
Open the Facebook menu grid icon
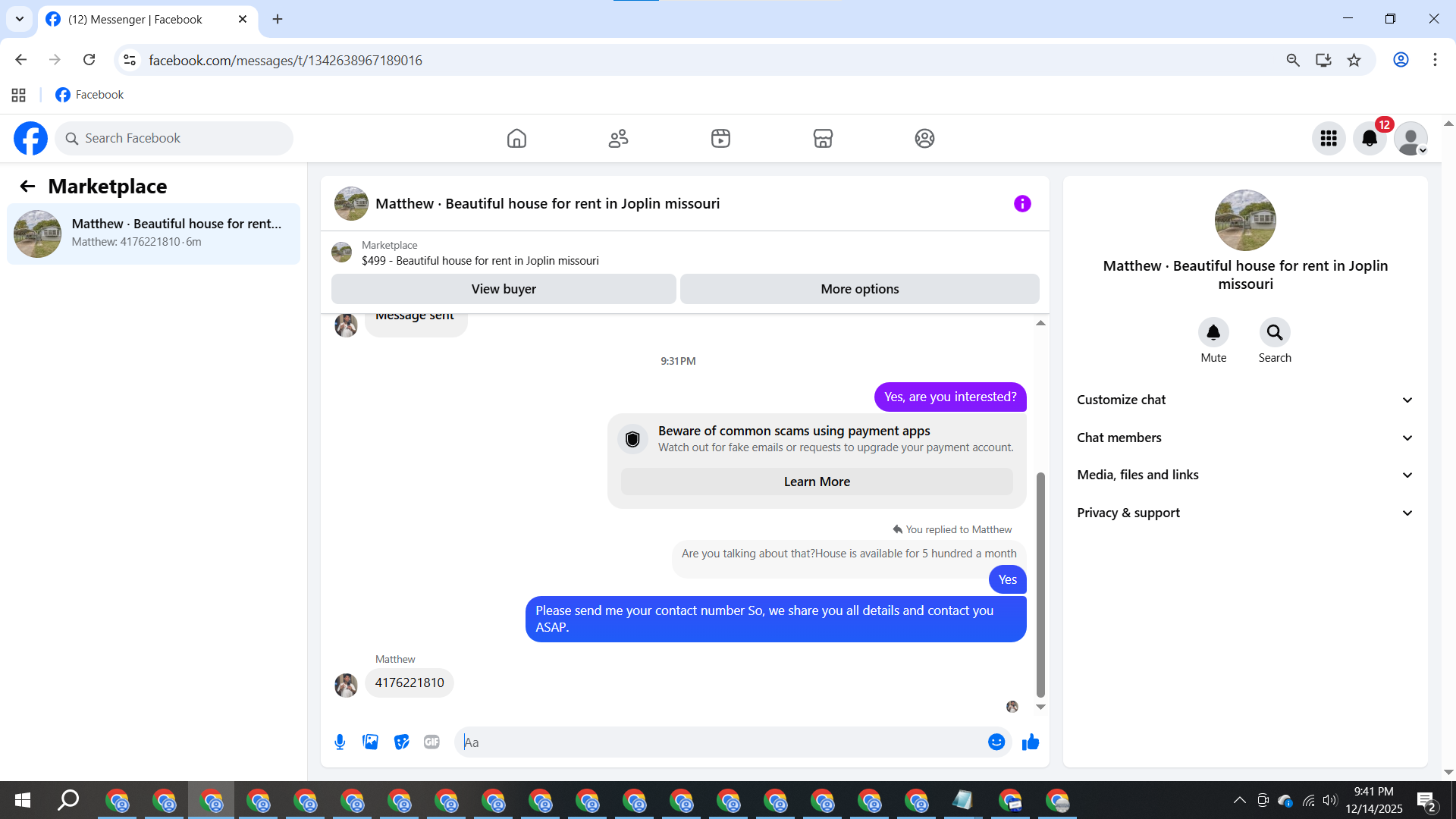[x=1328, y=138]
